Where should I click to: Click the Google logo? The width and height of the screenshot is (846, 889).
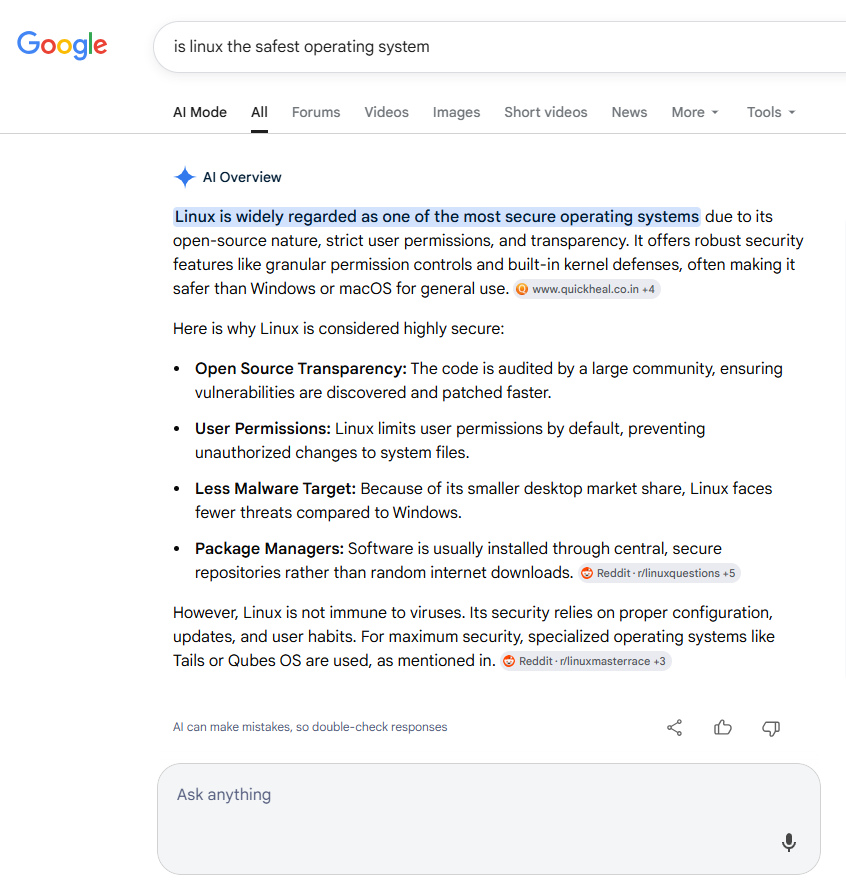pos(62,45)
